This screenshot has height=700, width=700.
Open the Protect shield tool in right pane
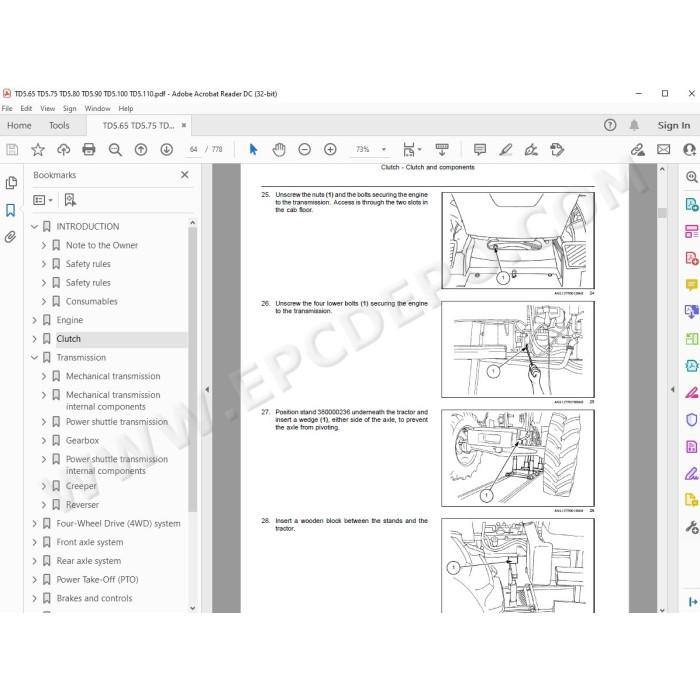click(x=691, y=420)
